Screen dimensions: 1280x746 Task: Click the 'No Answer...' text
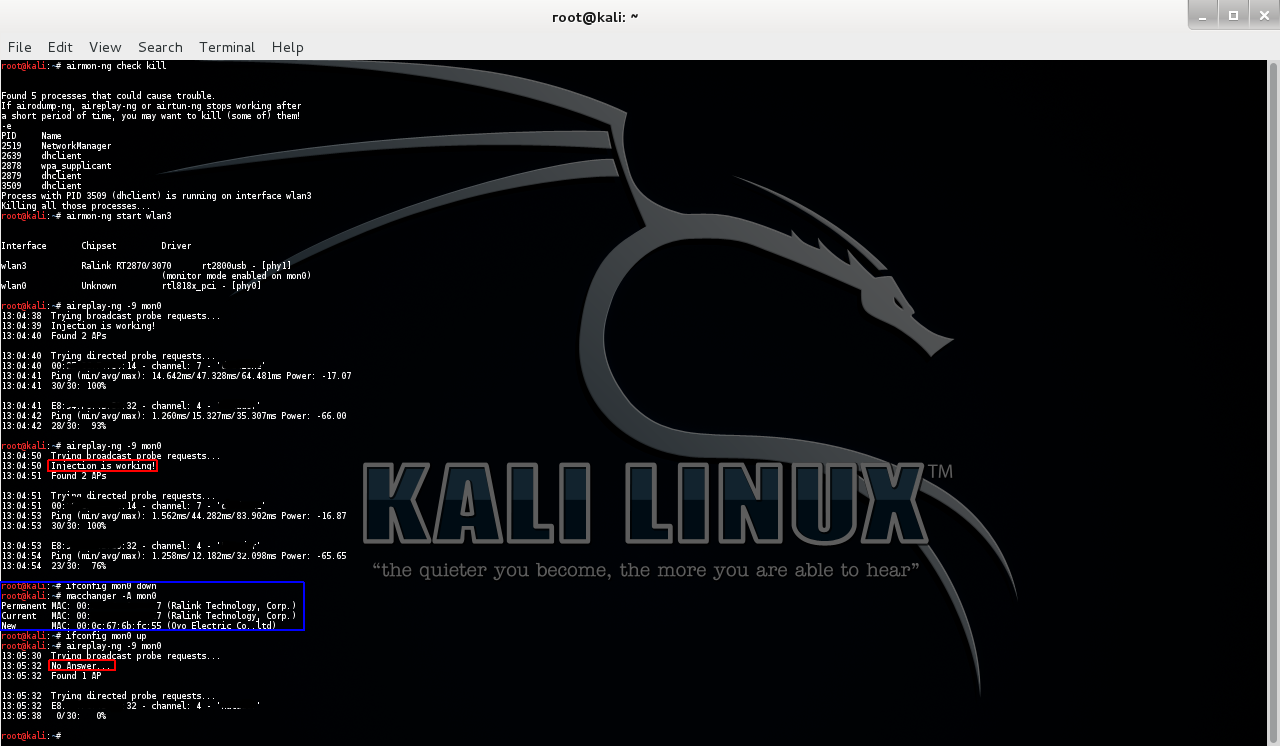[81, 666]
